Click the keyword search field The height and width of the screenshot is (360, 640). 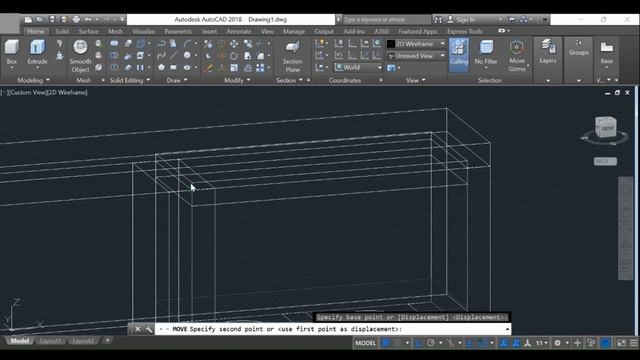386,20
